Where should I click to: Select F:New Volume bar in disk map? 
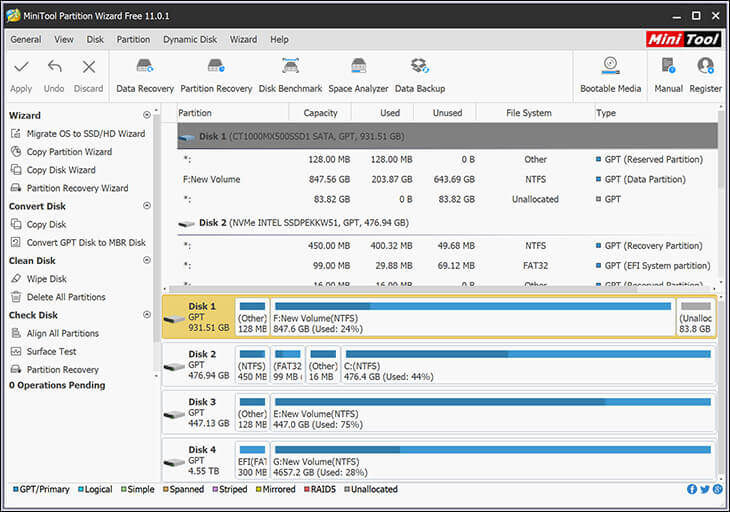point(473,318)
